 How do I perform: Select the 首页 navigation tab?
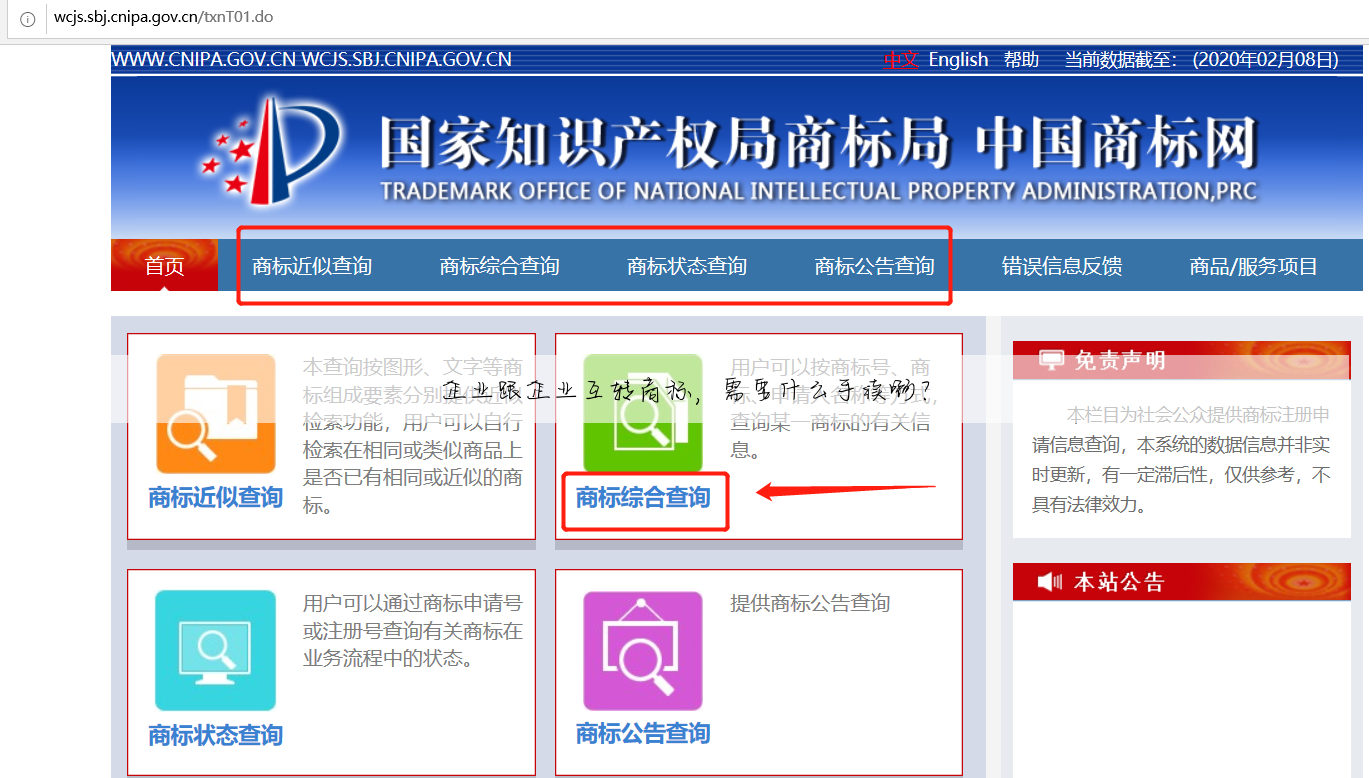pyautogui.click(x=163, y=265)
